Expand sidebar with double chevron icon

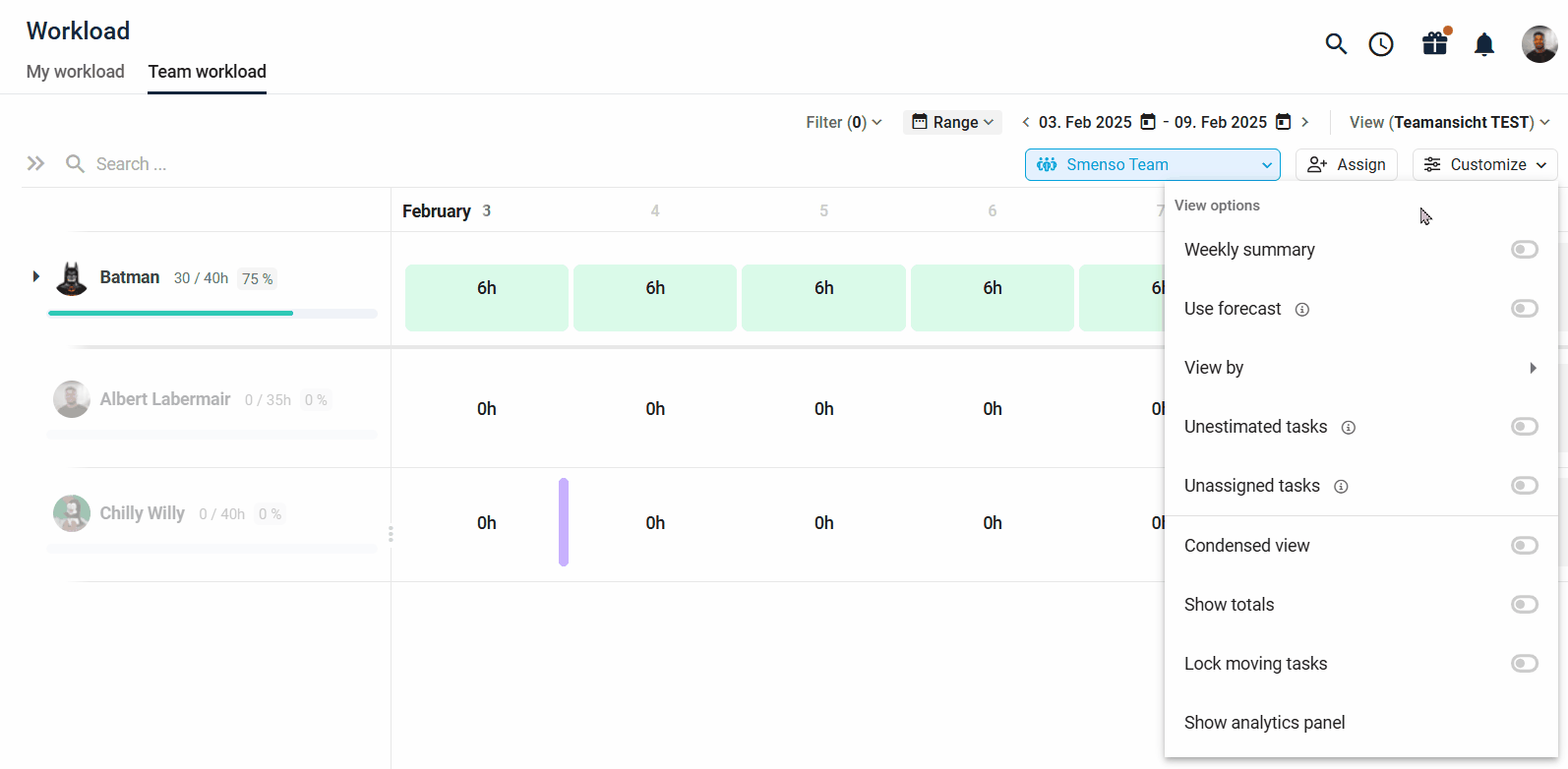36,164
